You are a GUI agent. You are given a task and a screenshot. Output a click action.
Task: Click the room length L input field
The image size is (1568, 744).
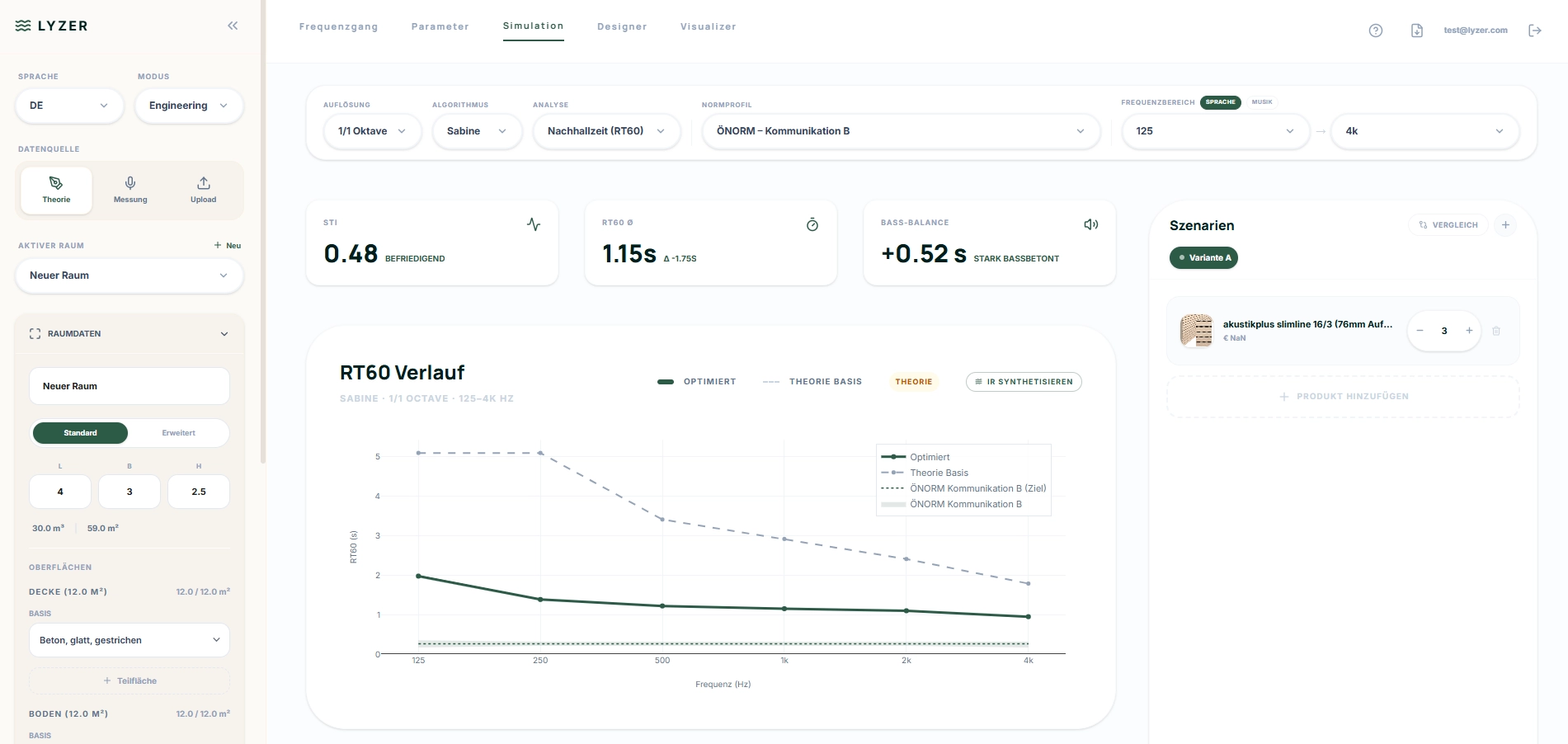click(60, 492)
